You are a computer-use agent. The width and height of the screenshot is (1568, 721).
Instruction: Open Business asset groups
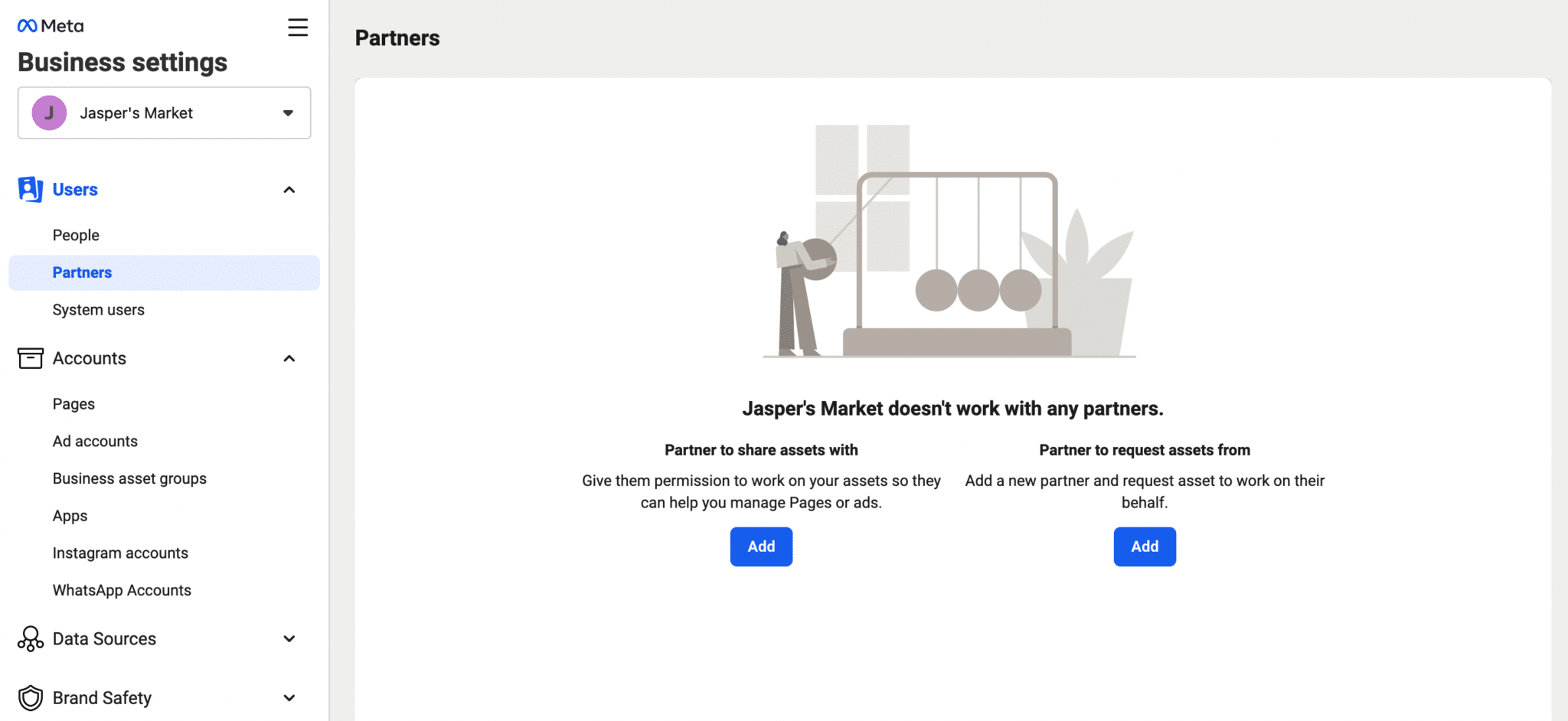click(x=129, y=479)
